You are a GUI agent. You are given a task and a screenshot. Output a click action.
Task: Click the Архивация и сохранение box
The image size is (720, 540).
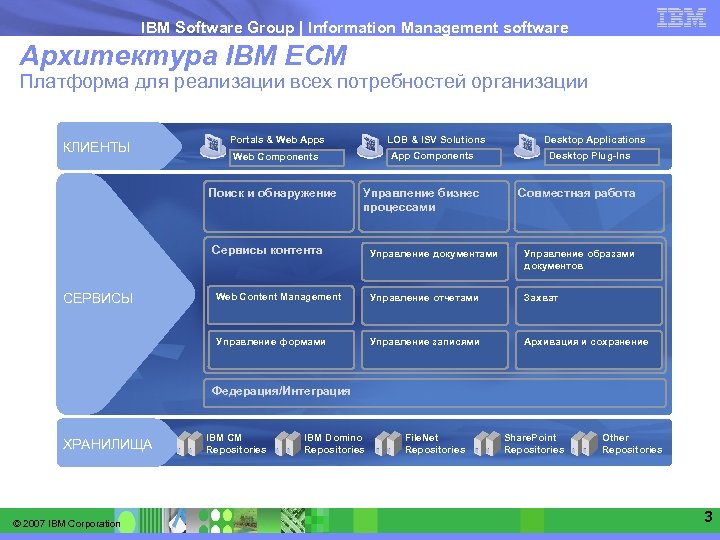589,350
